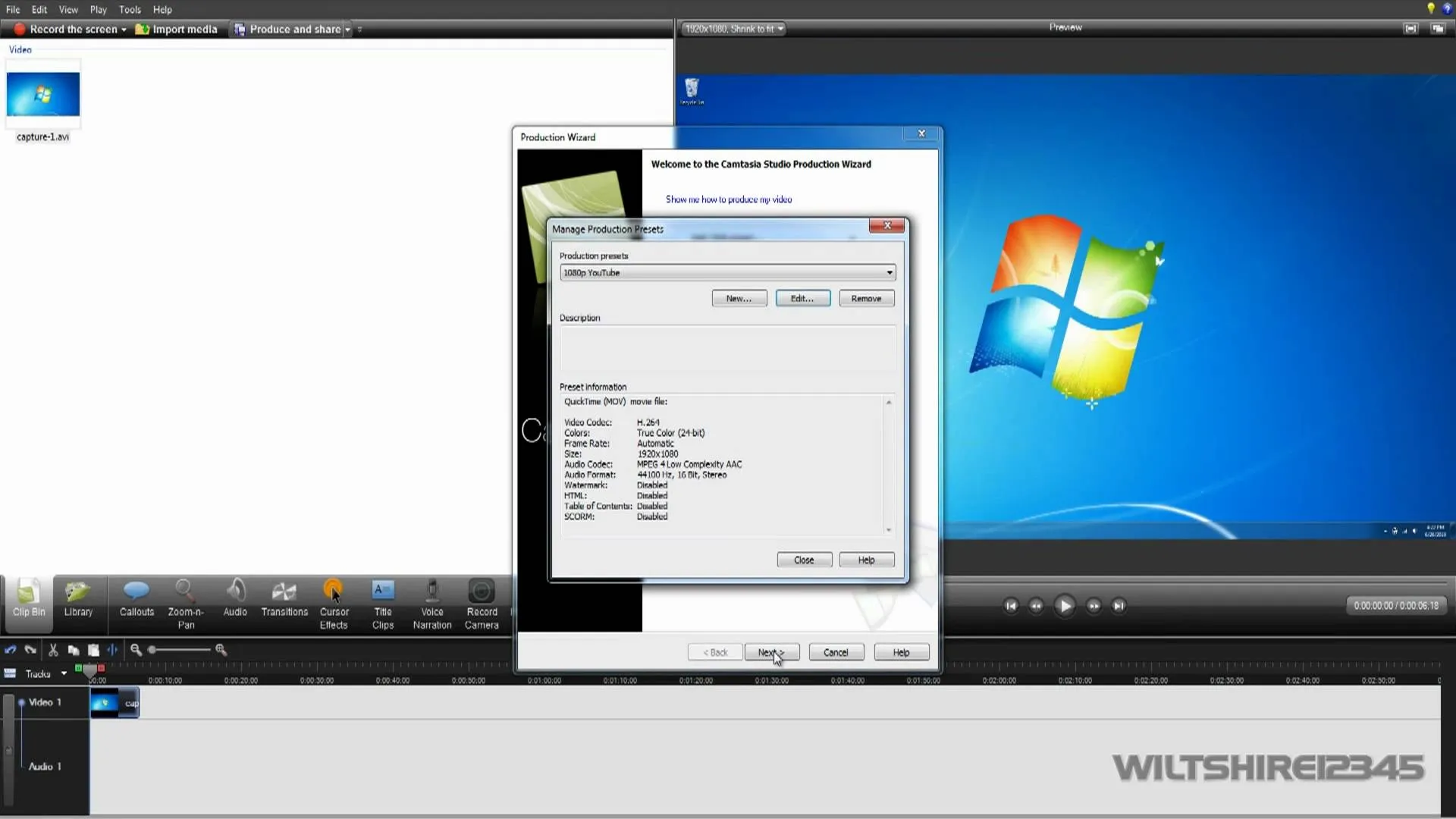Detach the preview window icon
This screenshot has height=819, width=1456.
coord(1438,29)
